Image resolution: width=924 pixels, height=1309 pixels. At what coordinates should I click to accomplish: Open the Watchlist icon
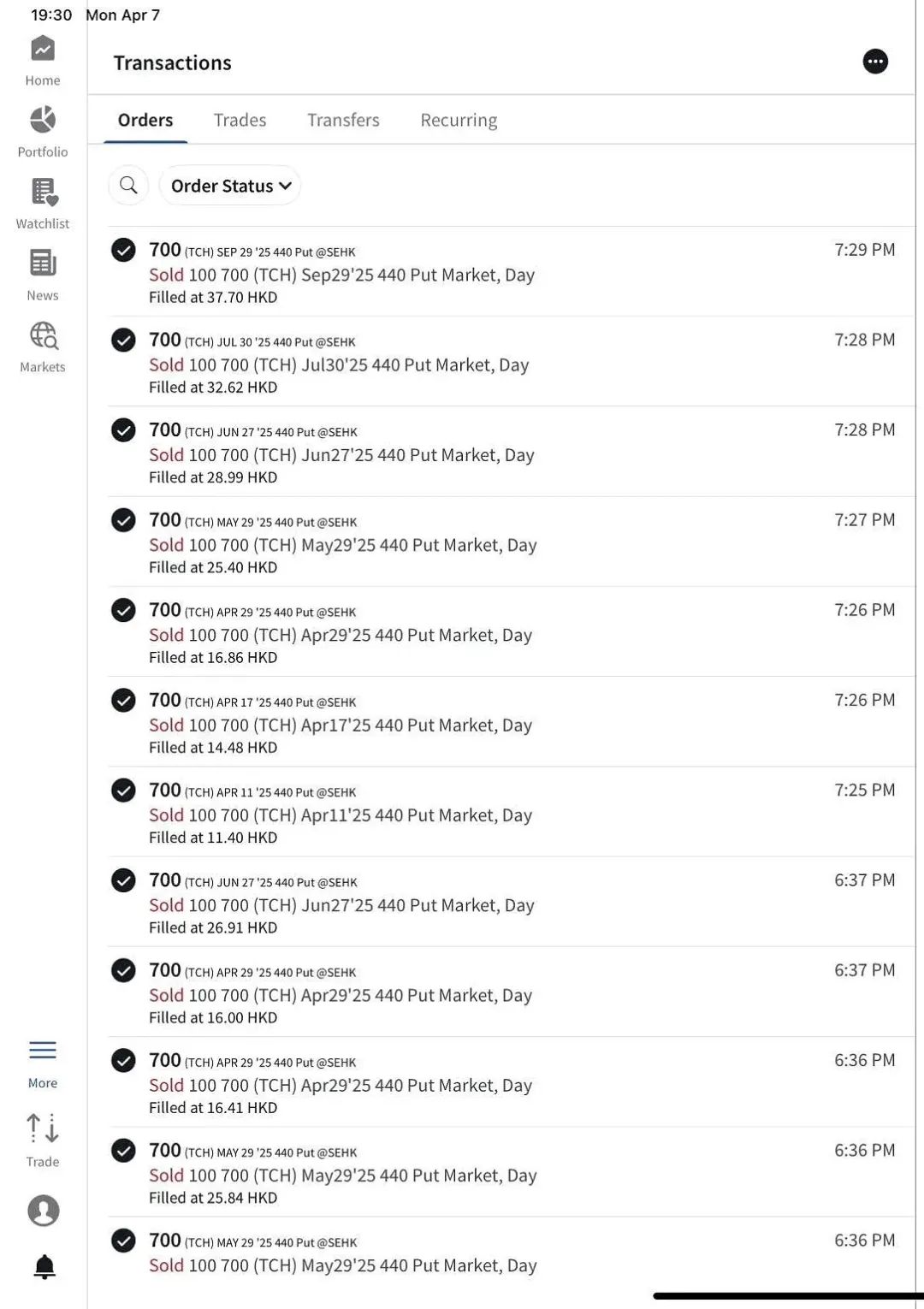tap(44, 192)
